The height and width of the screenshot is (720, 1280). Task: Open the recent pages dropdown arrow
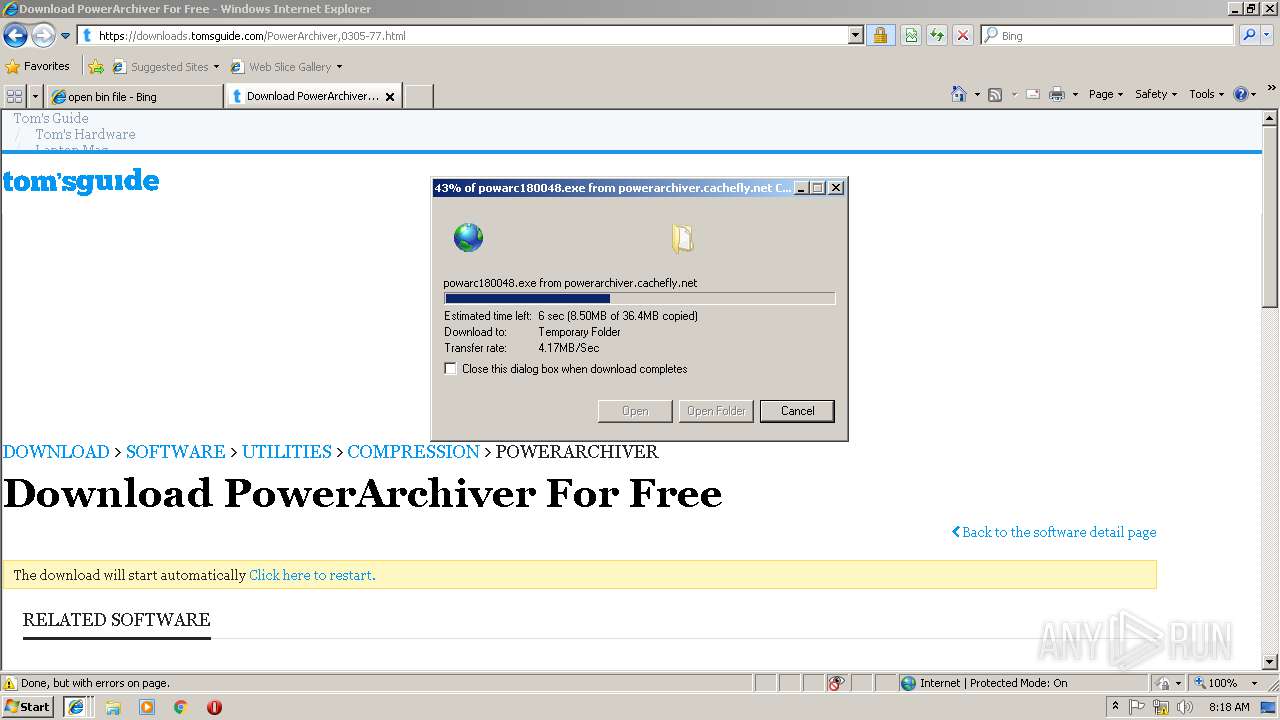pyautogui.click(x=66, y=36)
